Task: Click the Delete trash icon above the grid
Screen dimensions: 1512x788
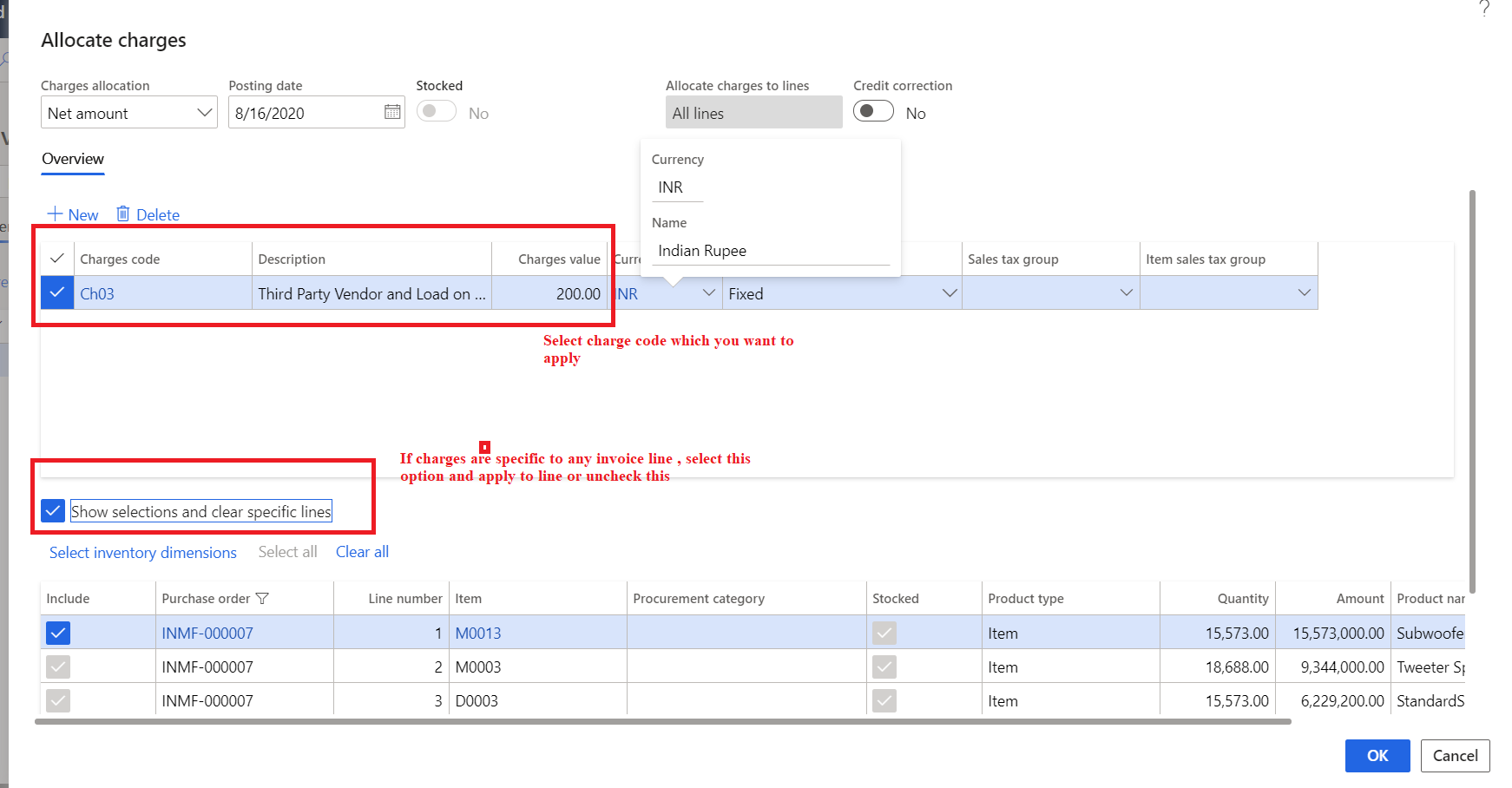Action: click(124, 214)
